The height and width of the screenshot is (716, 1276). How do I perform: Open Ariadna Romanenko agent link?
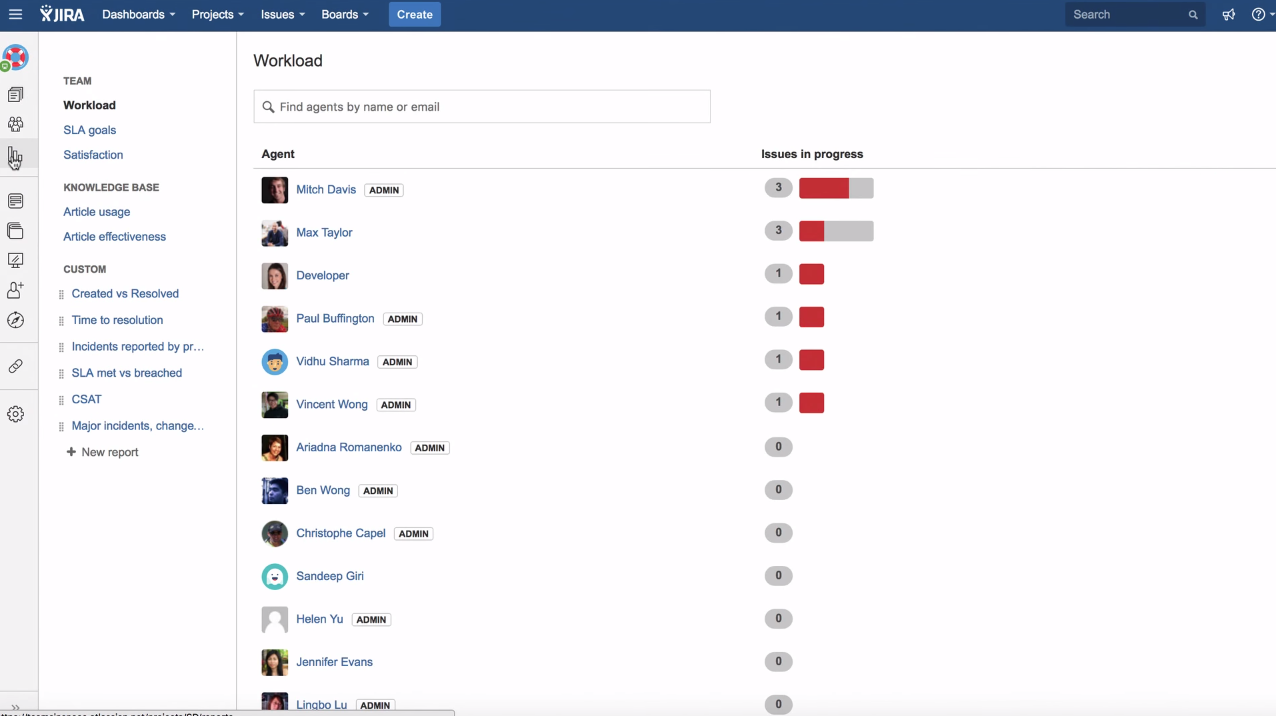tap(349, 448)
